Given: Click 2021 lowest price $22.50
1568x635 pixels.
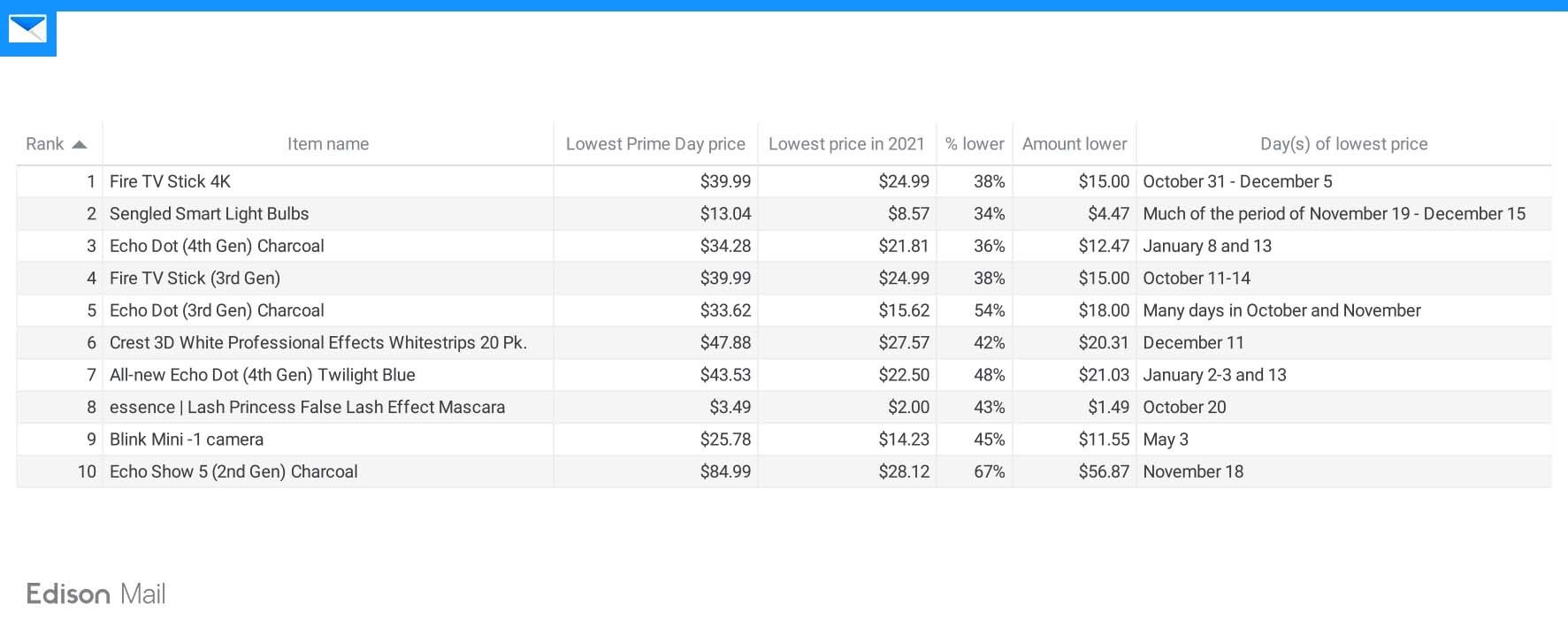Looking at the screenshot, I should (904, 375).
